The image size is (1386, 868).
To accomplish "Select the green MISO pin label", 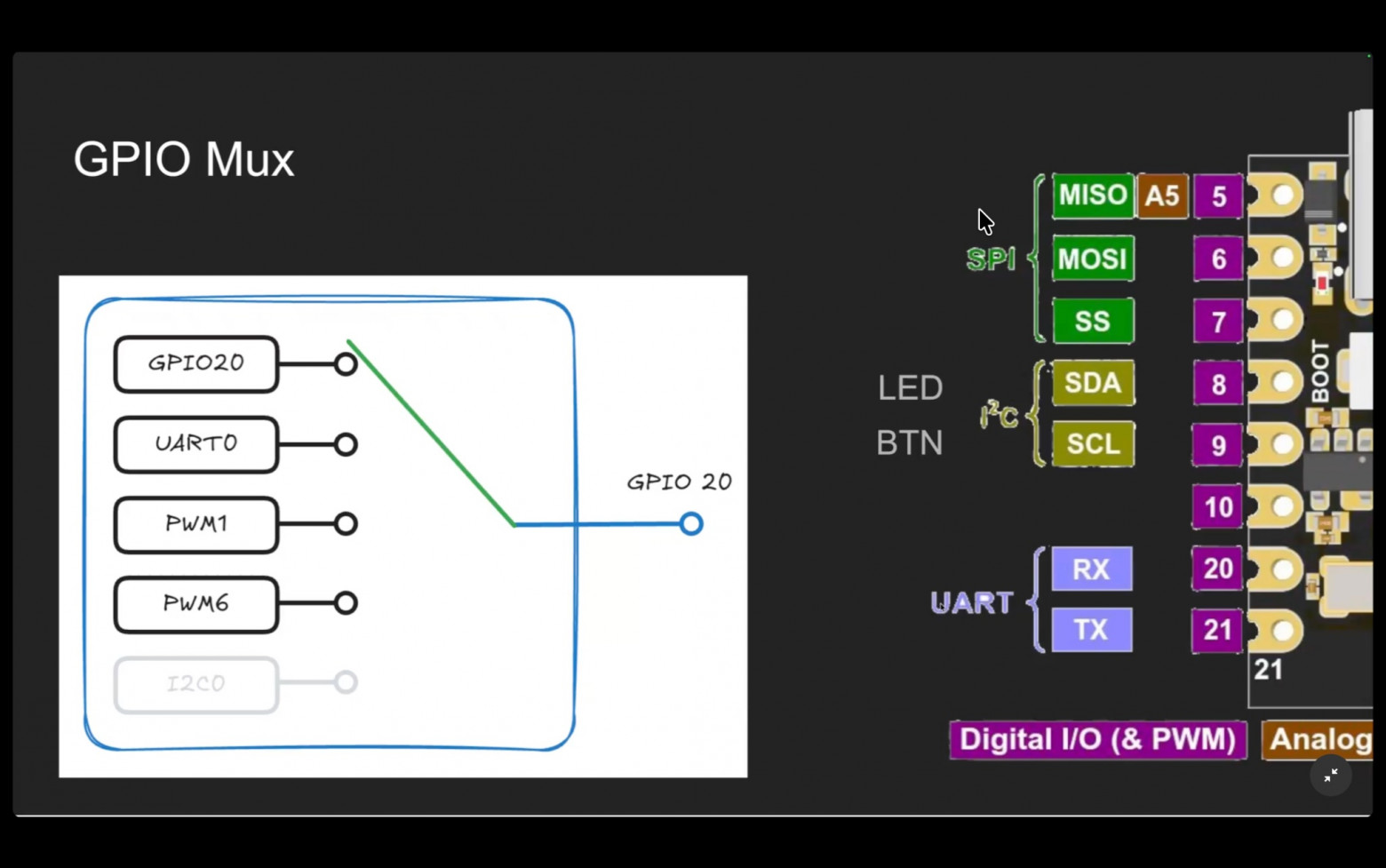I will [x=1093, y=195].
